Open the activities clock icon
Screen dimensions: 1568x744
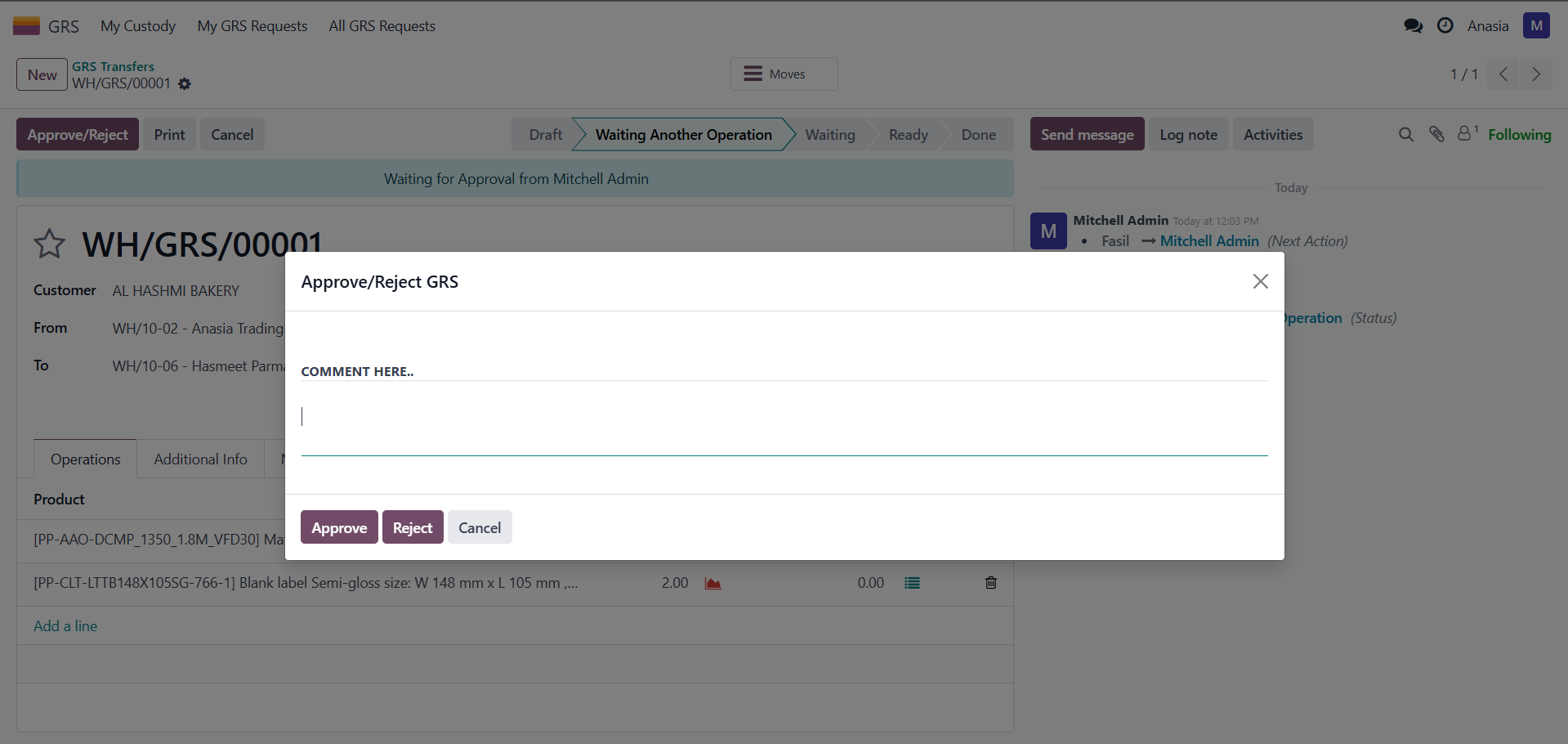[x=1445, y=26]
